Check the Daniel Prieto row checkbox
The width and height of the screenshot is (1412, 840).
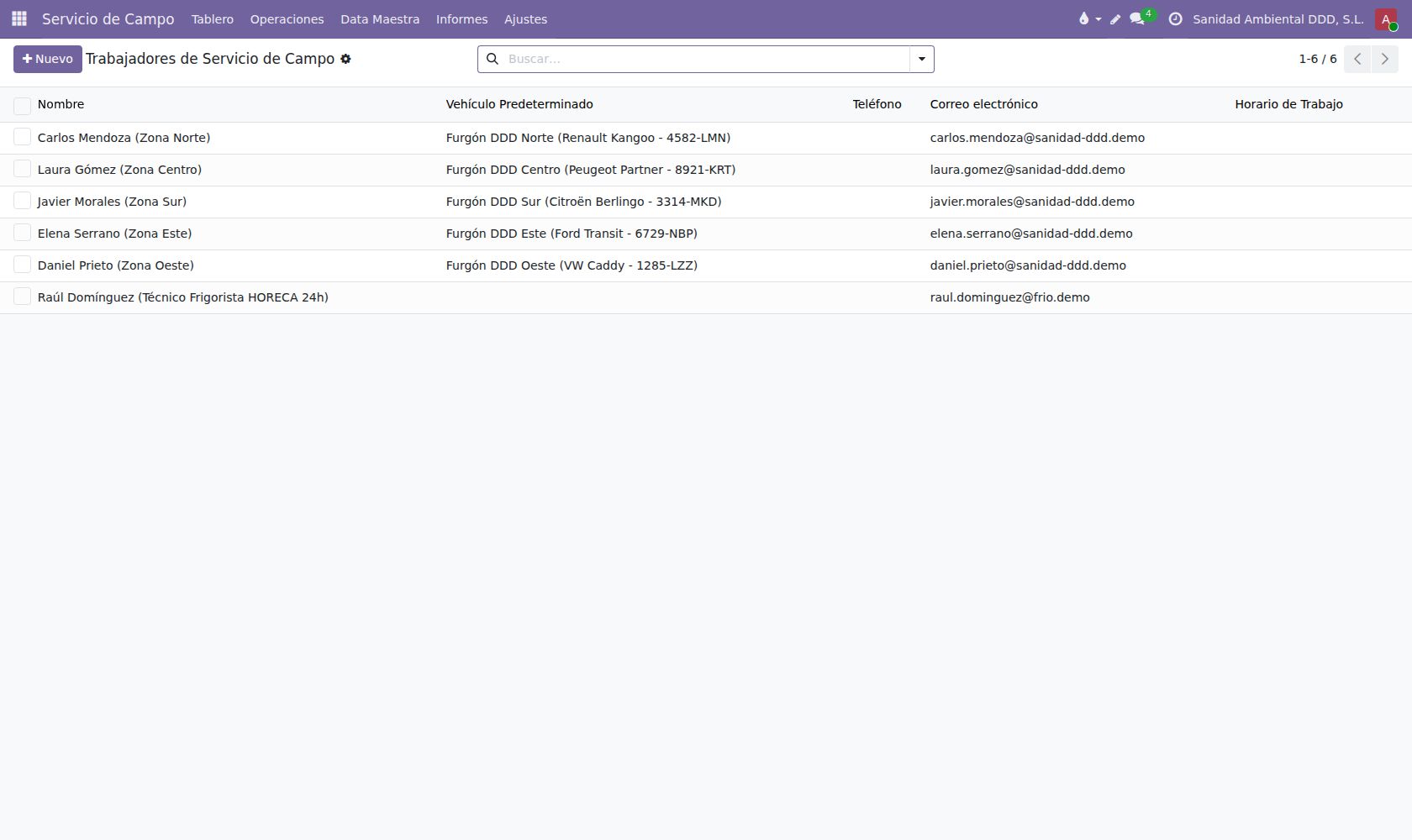click(22, 265)
